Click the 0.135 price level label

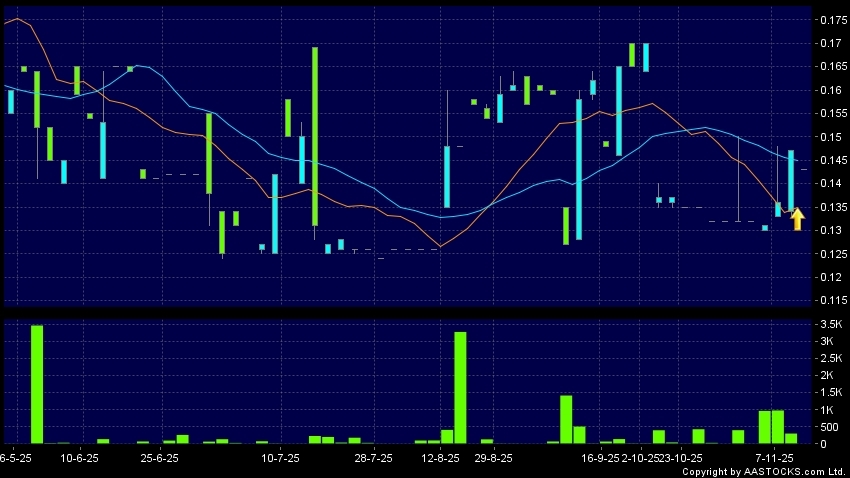click(x=831, y=207)
